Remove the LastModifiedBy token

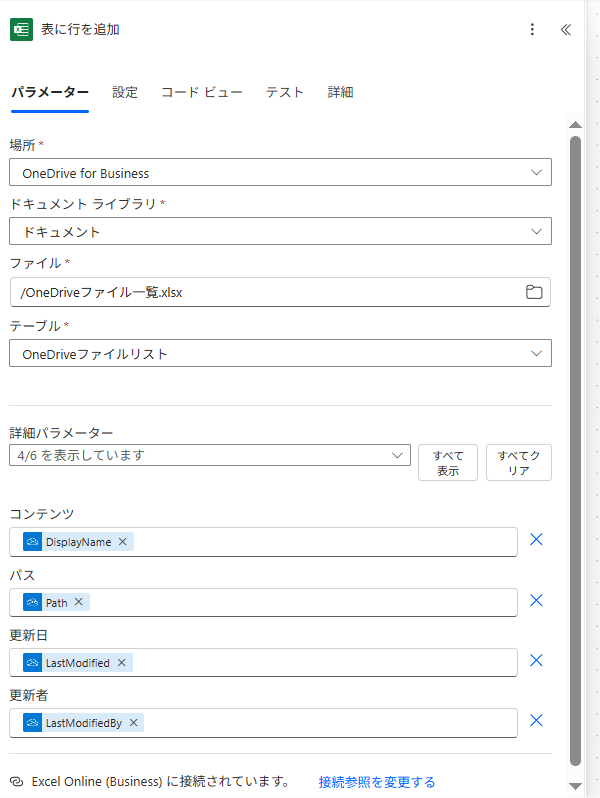click(x=133, y=723)
